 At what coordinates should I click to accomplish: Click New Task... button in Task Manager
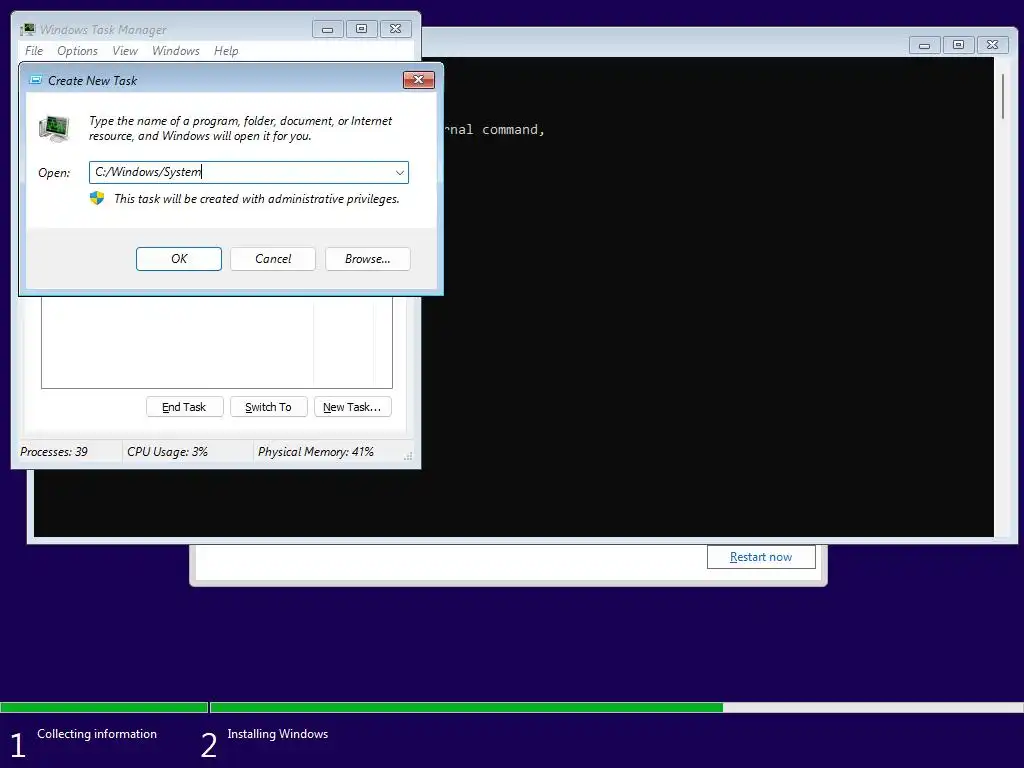pyautogui.click(x=353, y=407)
